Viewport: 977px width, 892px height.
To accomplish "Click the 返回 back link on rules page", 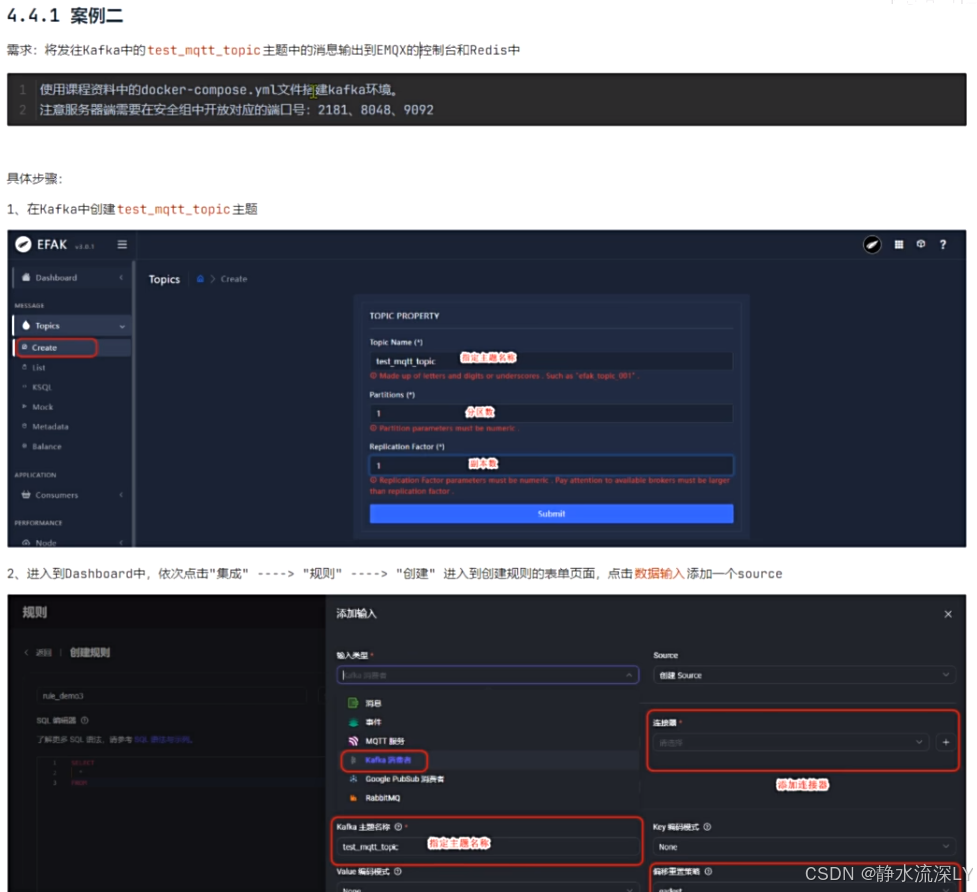I will coord(40,653).
